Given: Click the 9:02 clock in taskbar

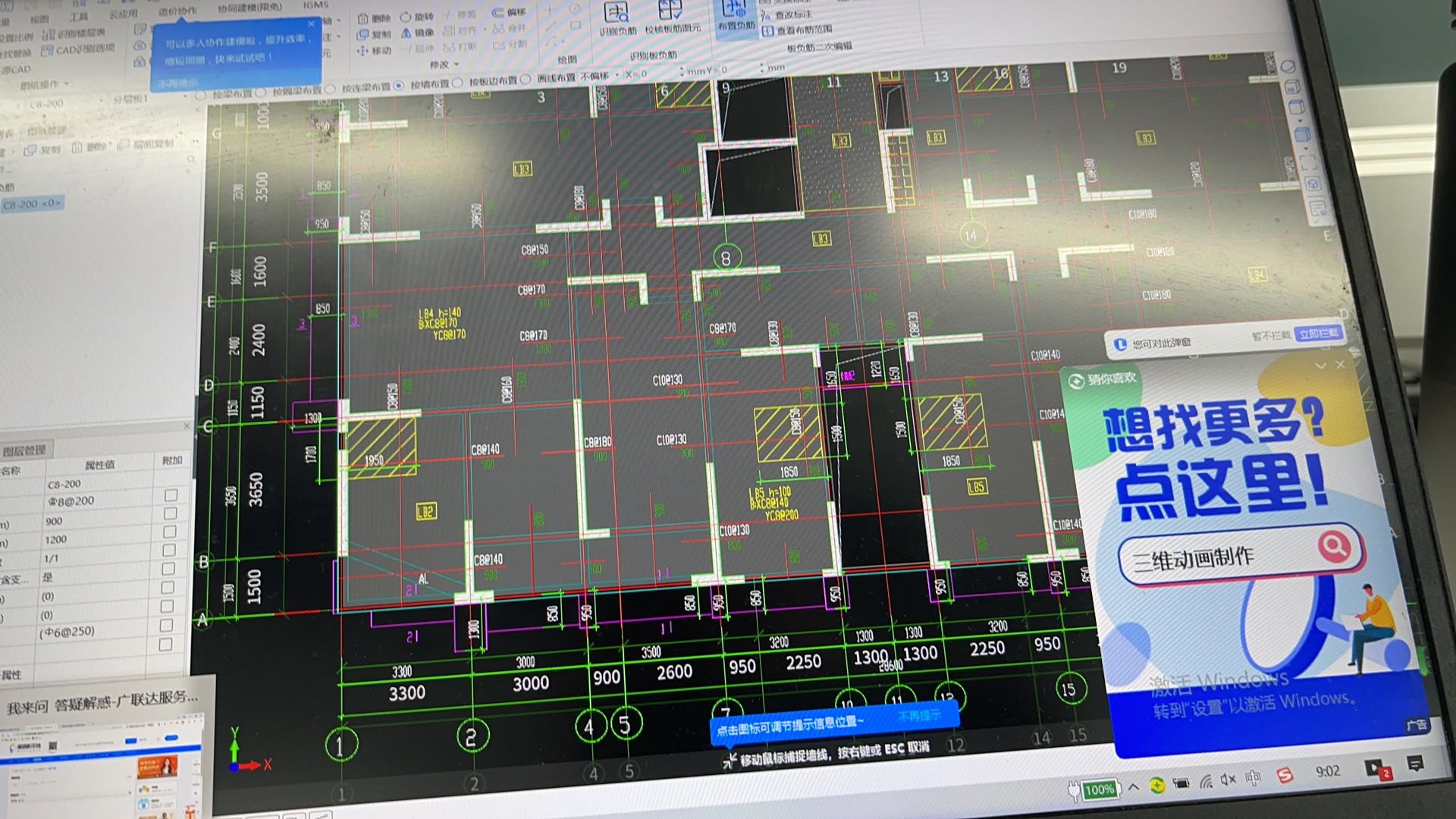Looking at the screenshot, I should coord(1328,770).
